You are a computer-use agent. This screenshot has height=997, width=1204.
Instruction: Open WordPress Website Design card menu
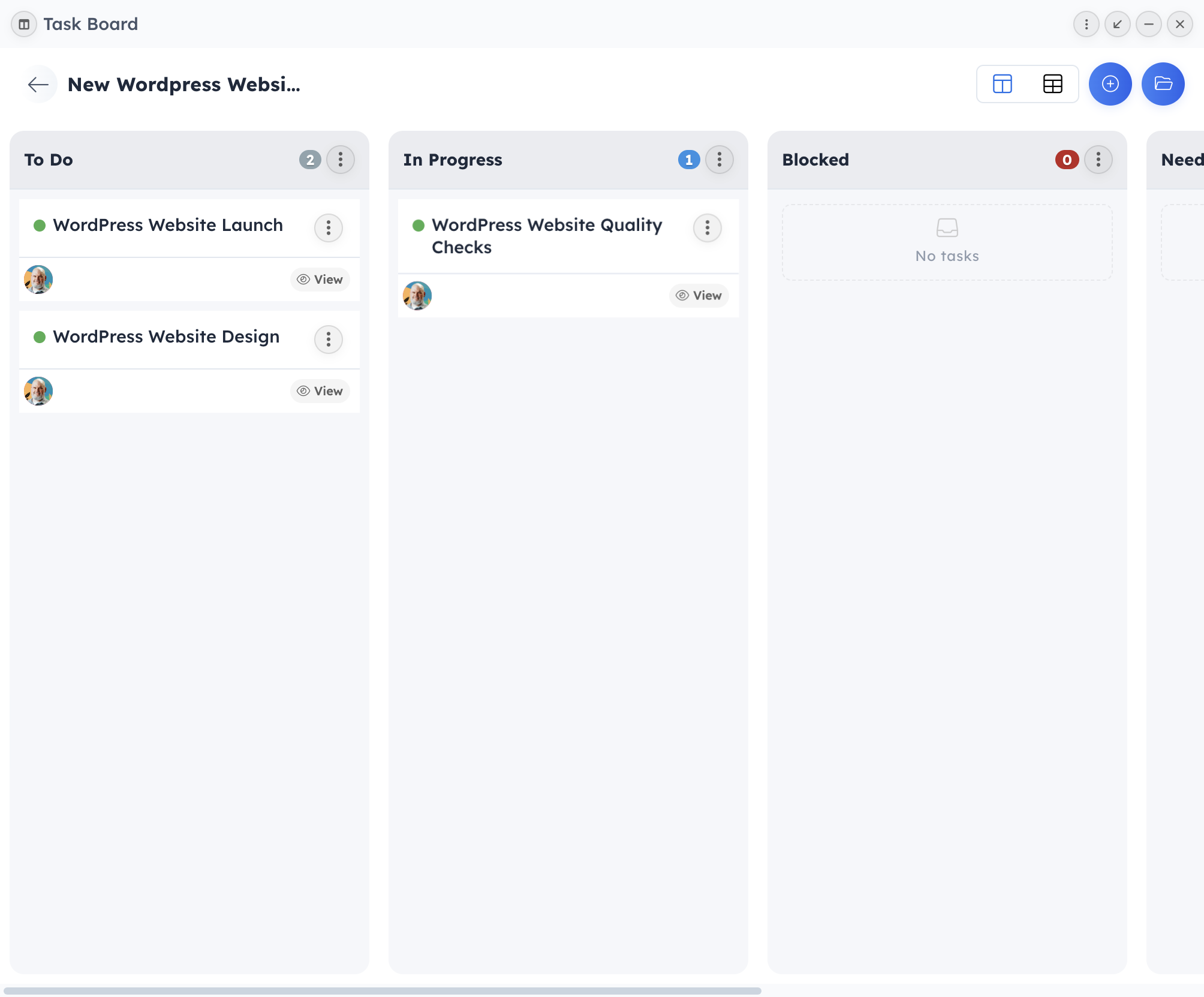tap(329, 340)
